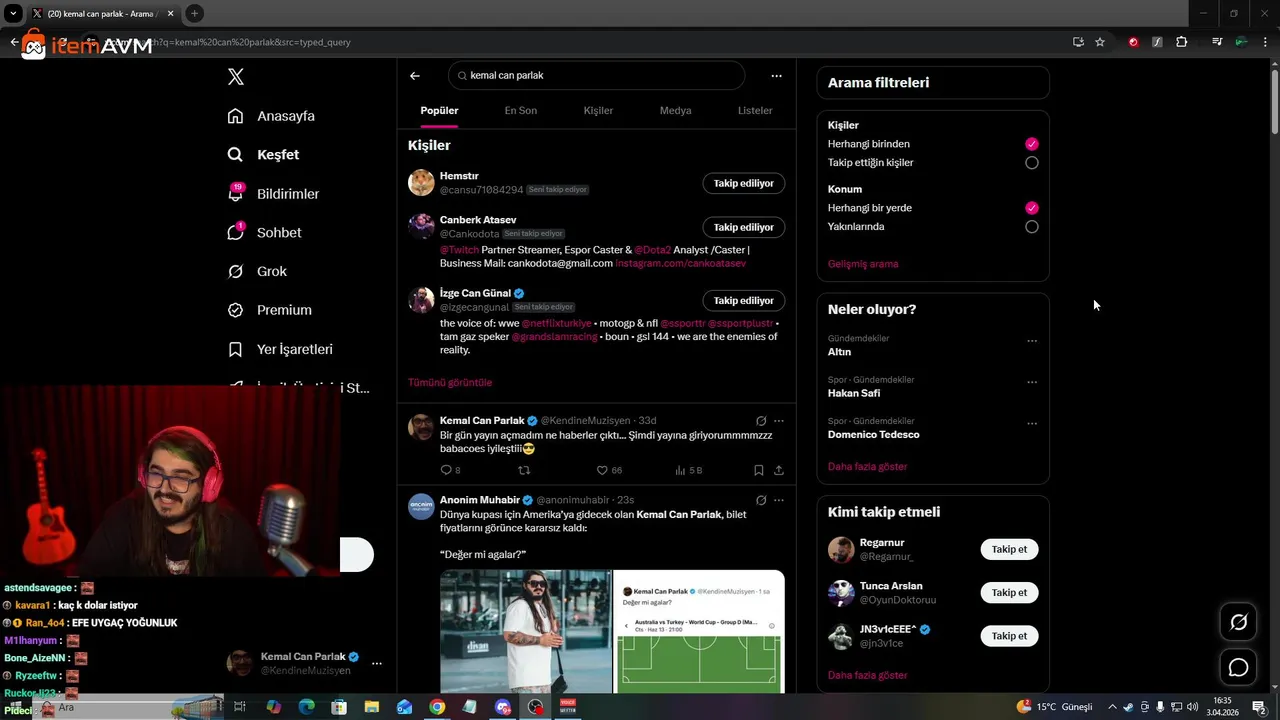Click Takip ediliyor button for Canberk Atasev
This screenshot has width=1280, height=720.
[744, 227]
